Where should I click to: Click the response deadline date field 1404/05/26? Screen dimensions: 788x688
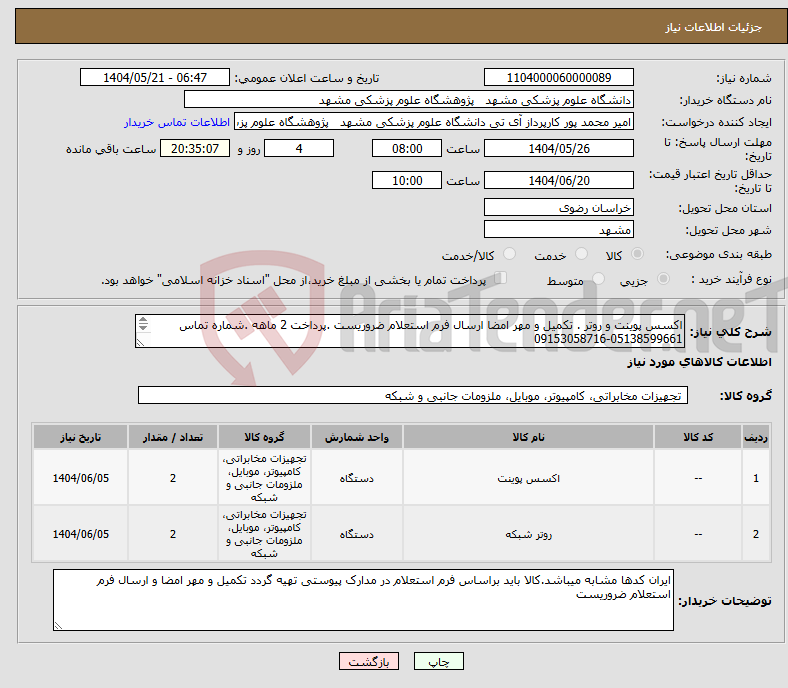(x=558, y=148)
